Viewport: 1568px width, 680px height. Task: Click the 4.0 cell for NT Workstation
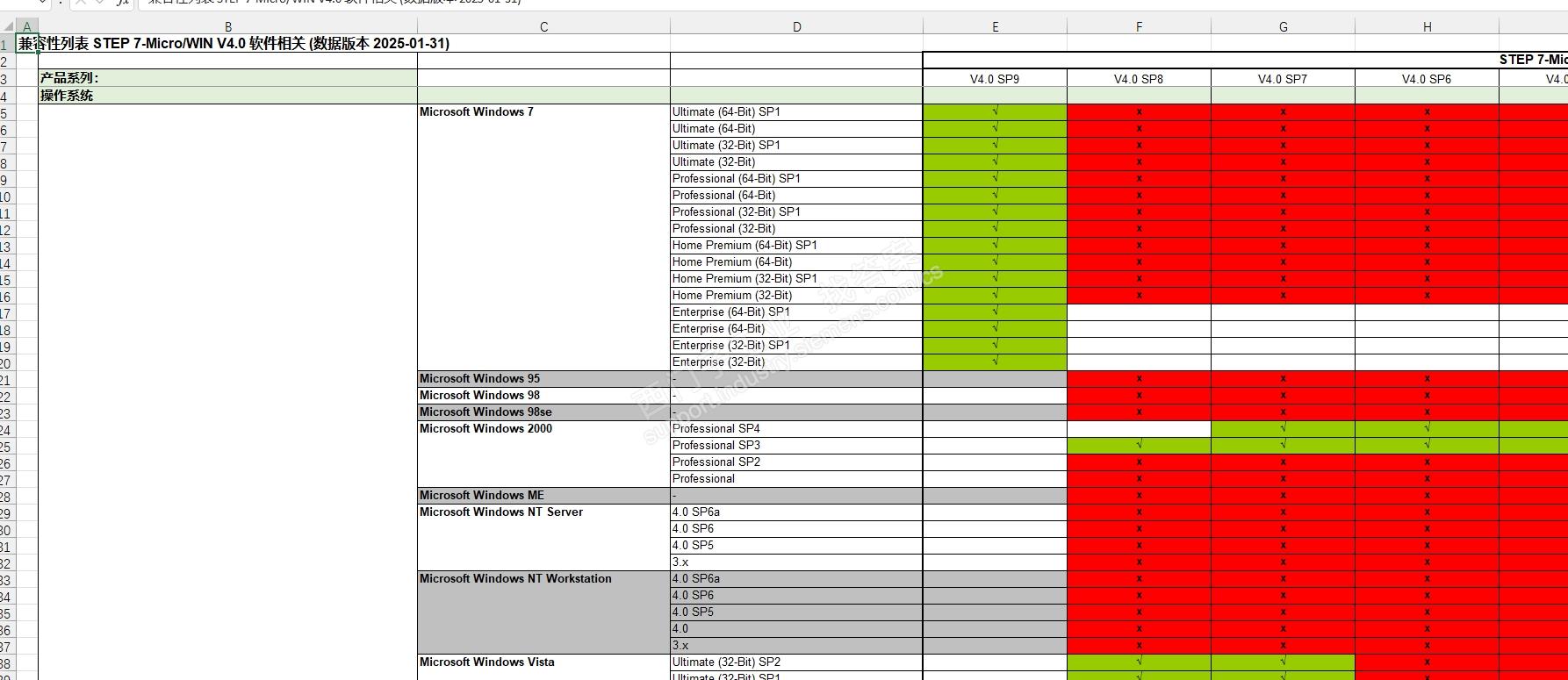797,629
